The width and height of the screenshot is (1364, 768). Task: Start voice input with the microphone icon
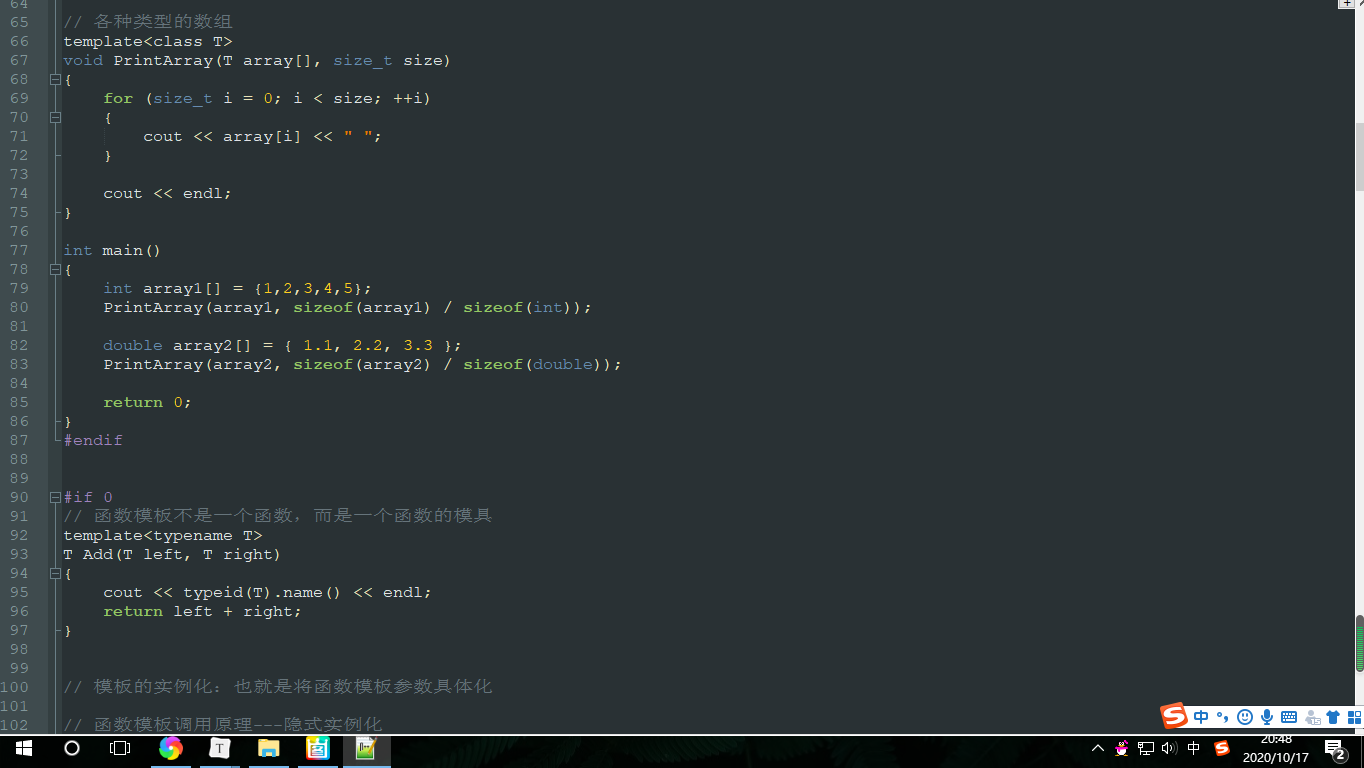[1266, 717]
